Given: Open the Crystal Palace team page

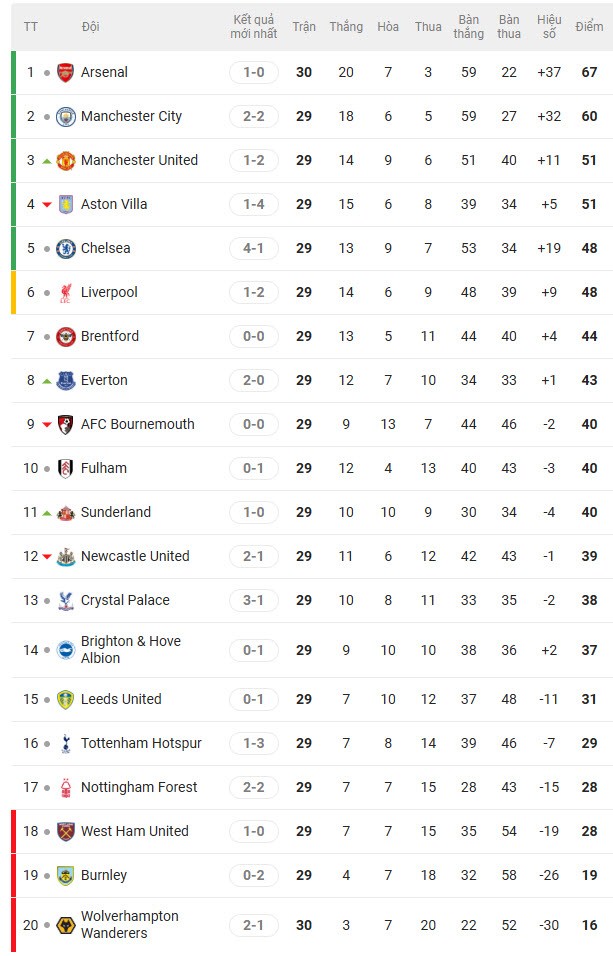Looking at the screenshot, I should click(122, 600).
